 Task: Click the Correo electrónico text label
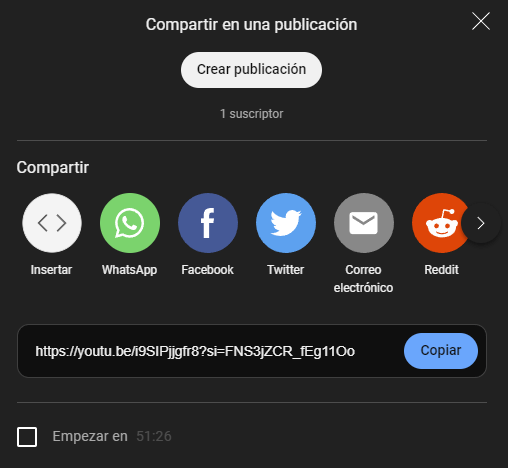pos(363,279)
